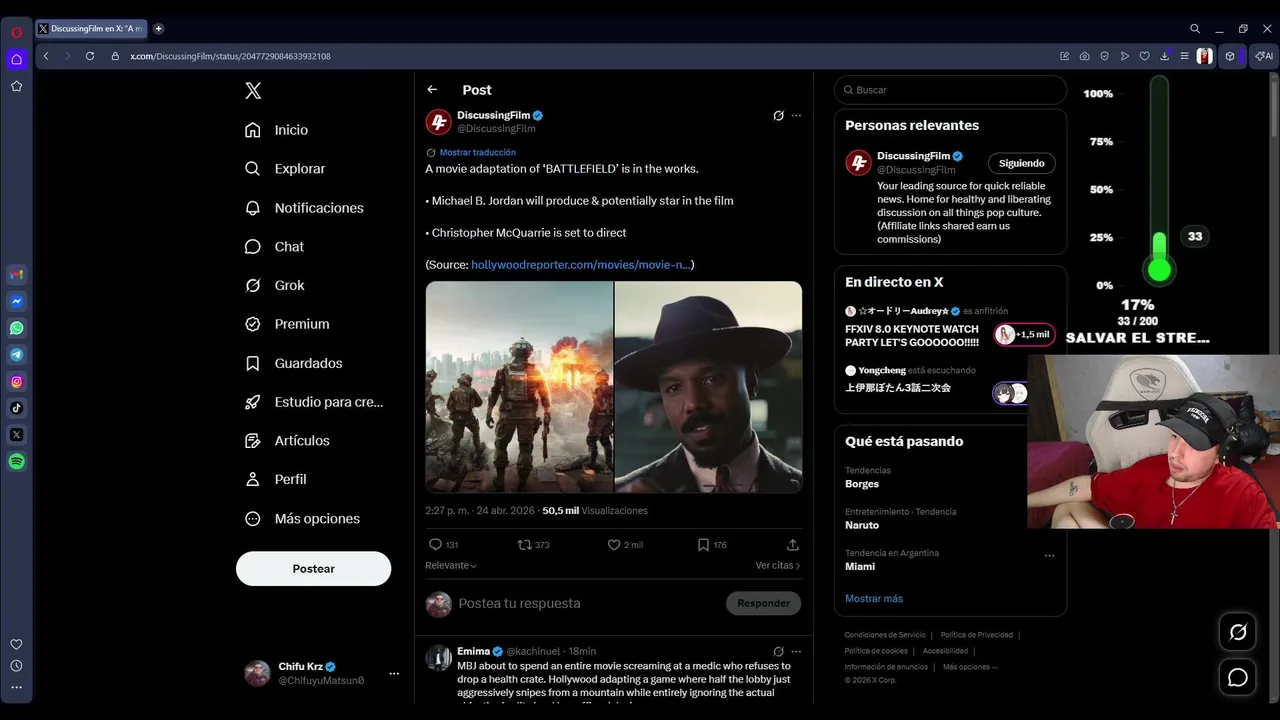Screen dimensions: 1280x720
Task: Open Grok from the sidebar
Action: tap(275, 285)
